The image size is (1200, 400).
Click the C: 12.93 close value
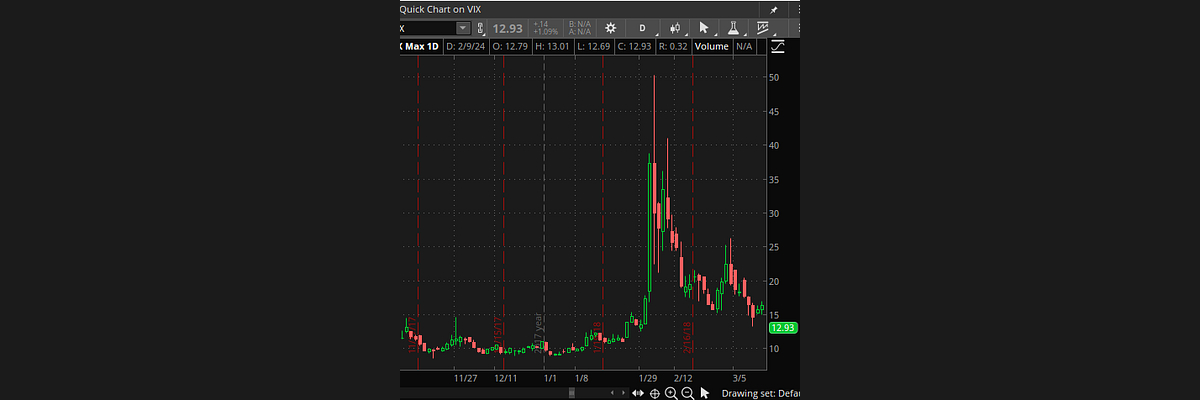coord(634,46)
